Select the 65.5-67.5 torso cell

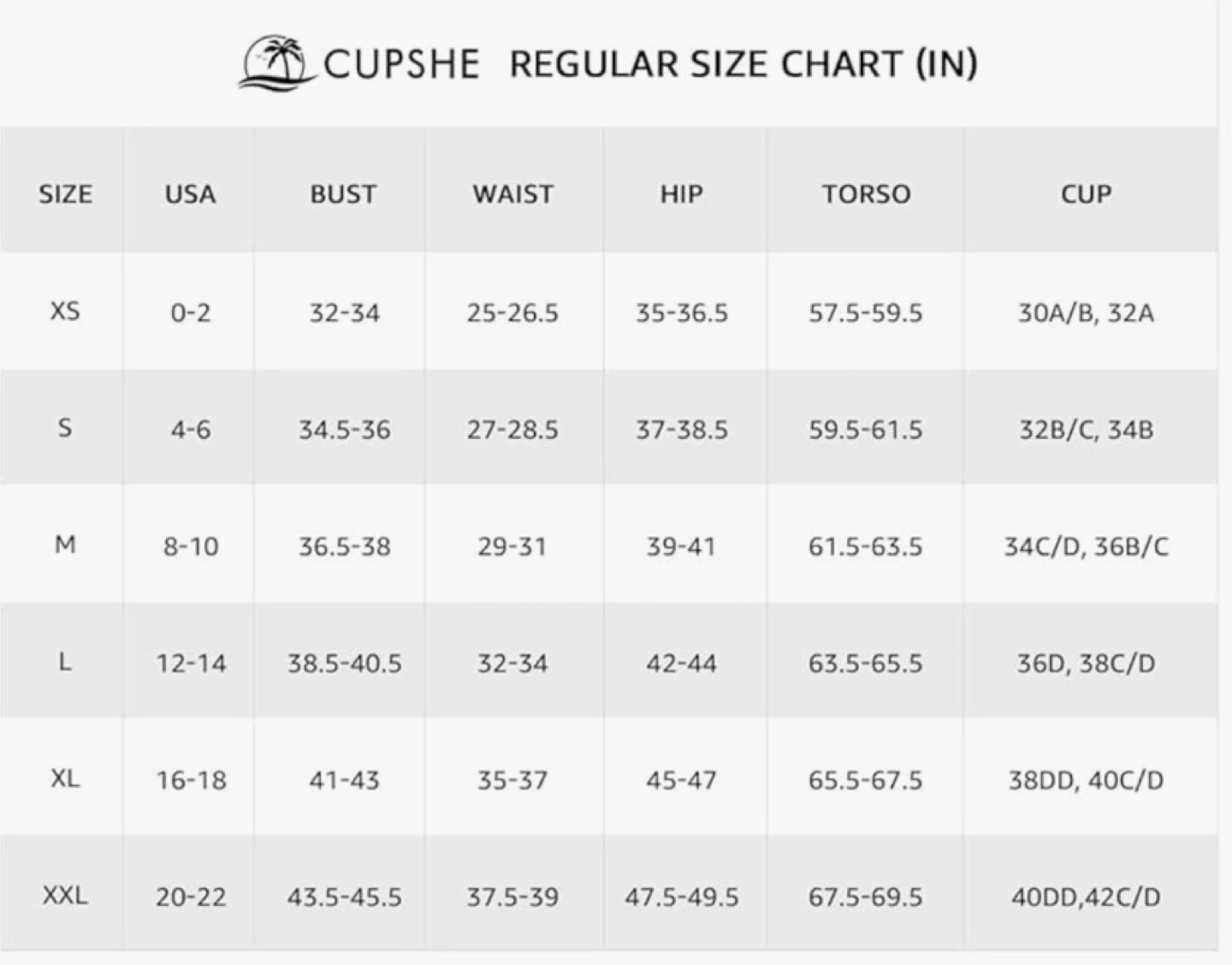866,780
